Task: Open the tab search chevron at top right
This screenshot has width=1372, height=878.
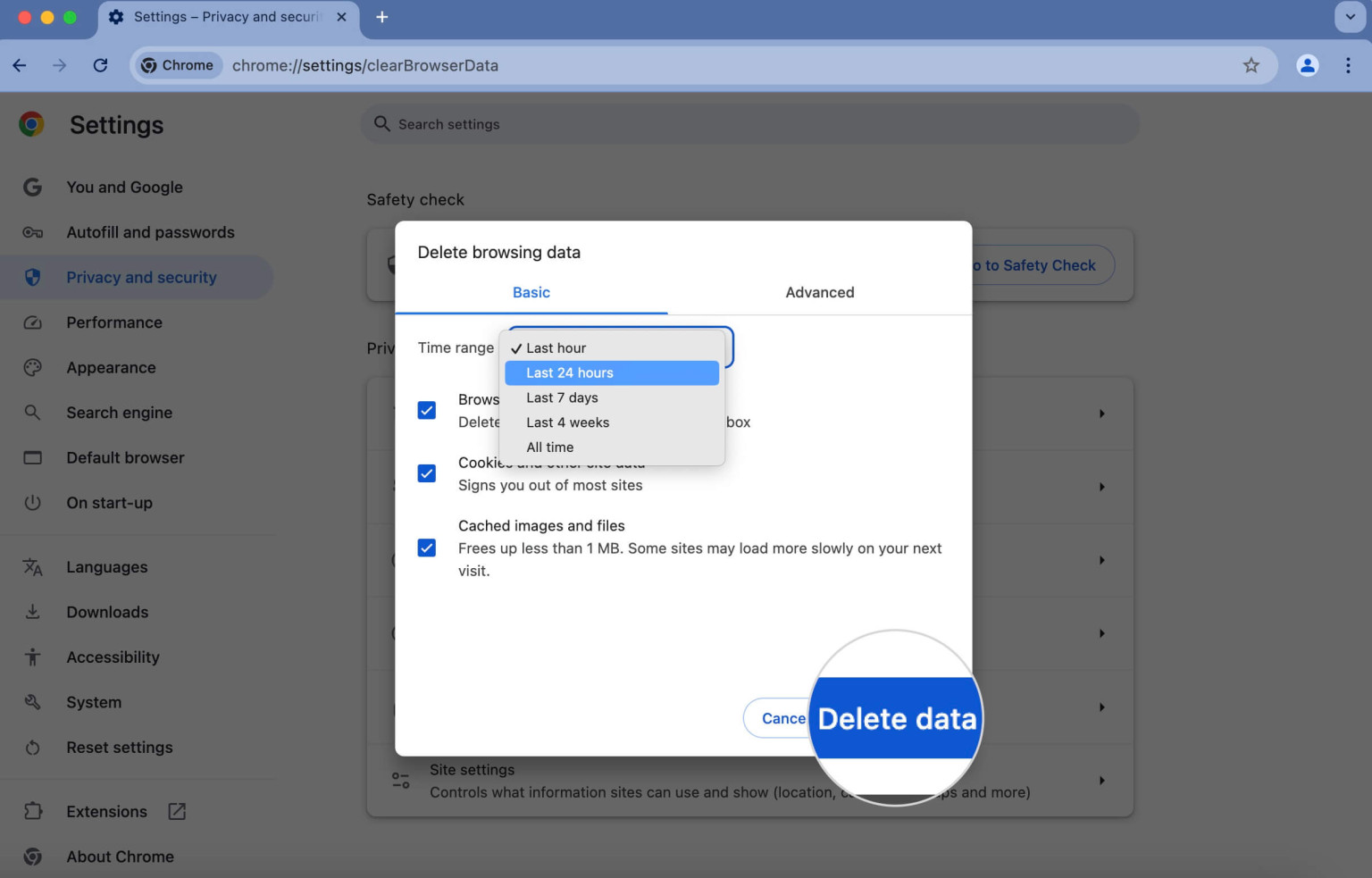Action: point(1350,17)
